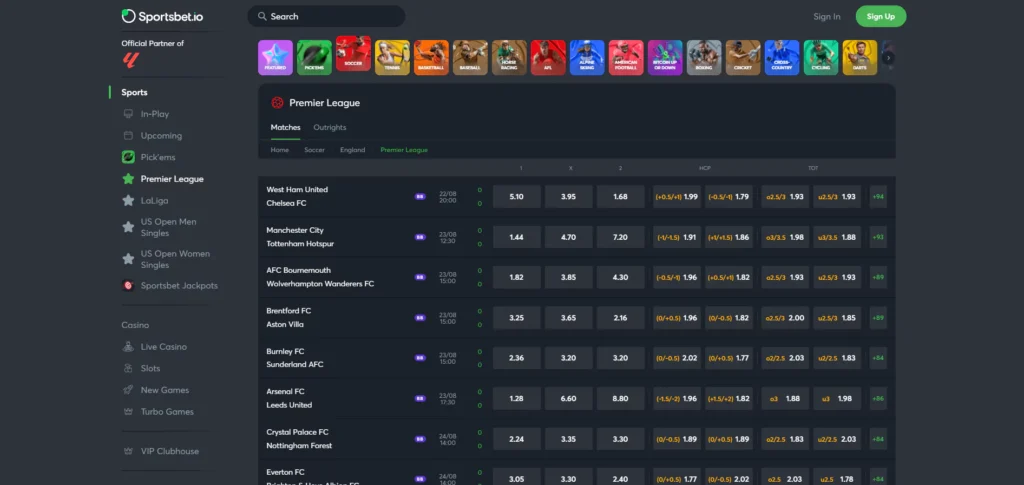Open In-Play in the sidebar
This screenshot has width=1024, height=485.
click(155, 114)
